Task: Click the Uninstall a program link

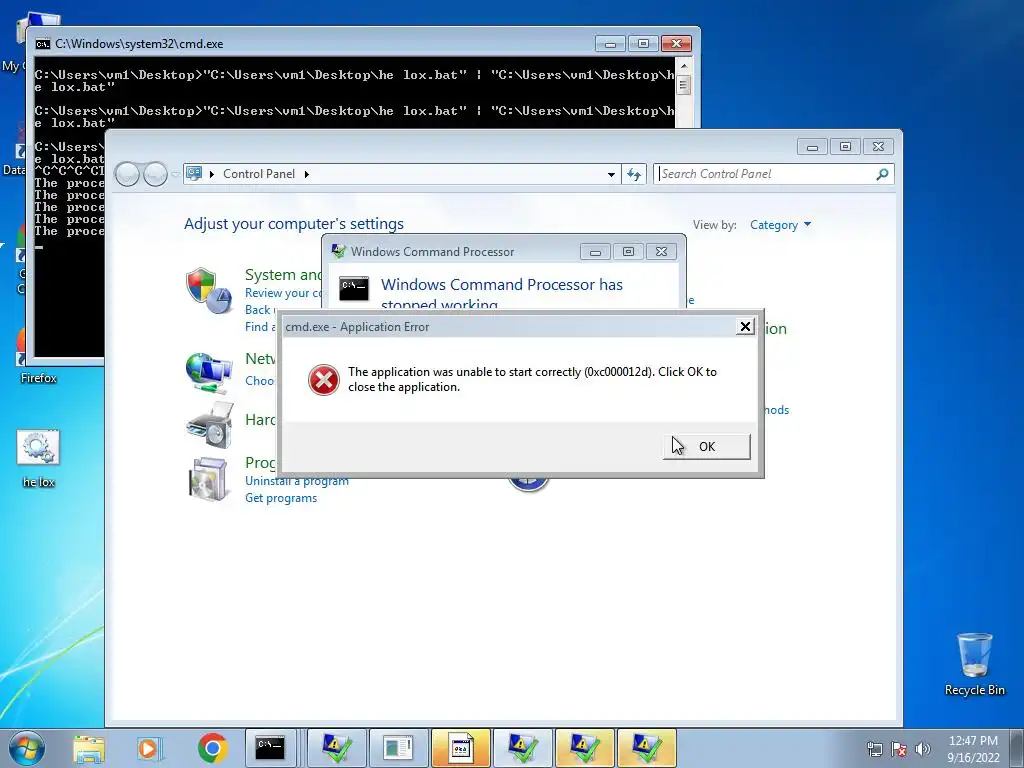Action: tap(296, 481)
